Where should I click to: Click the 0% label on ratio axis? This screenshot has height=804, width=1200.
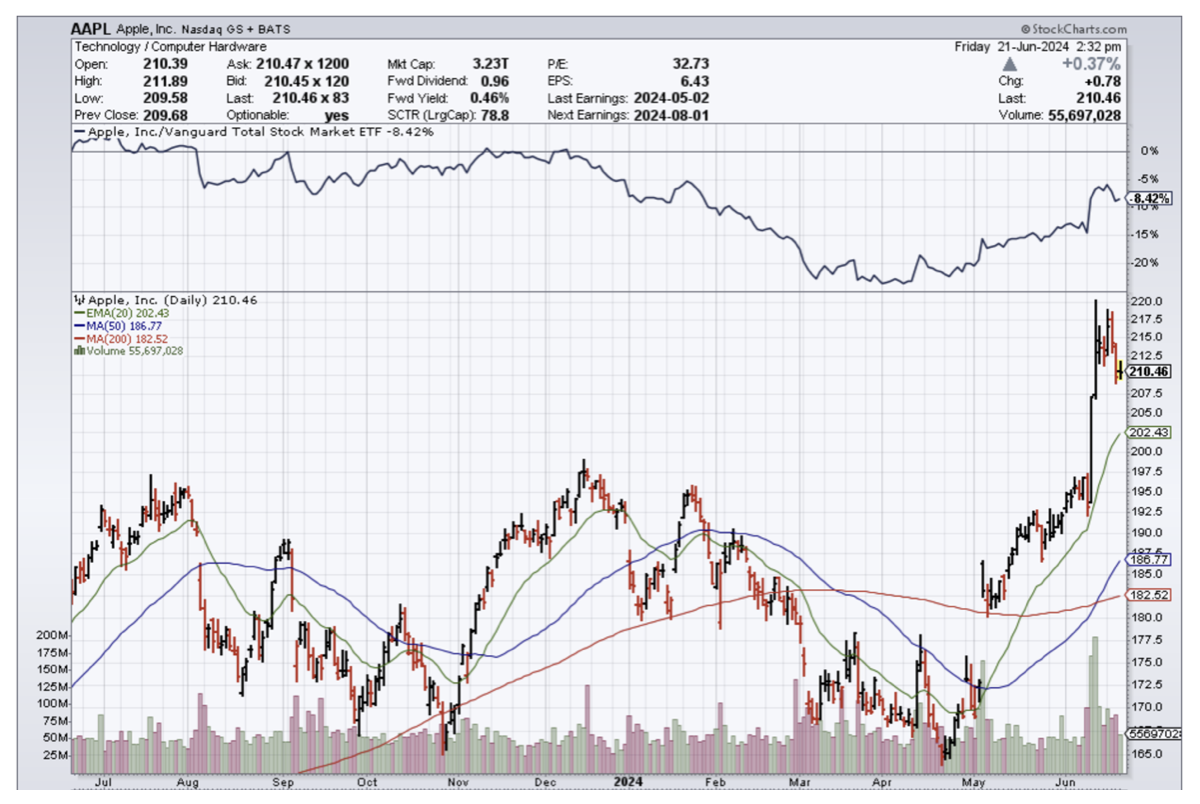(1148, 150)
